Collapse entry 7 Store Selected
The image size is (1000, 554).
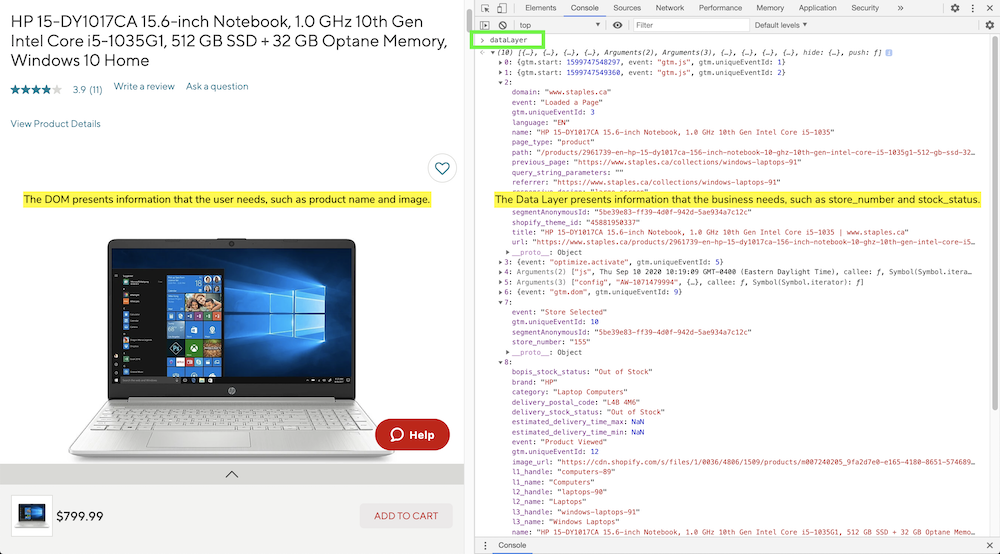click(501, 302)
